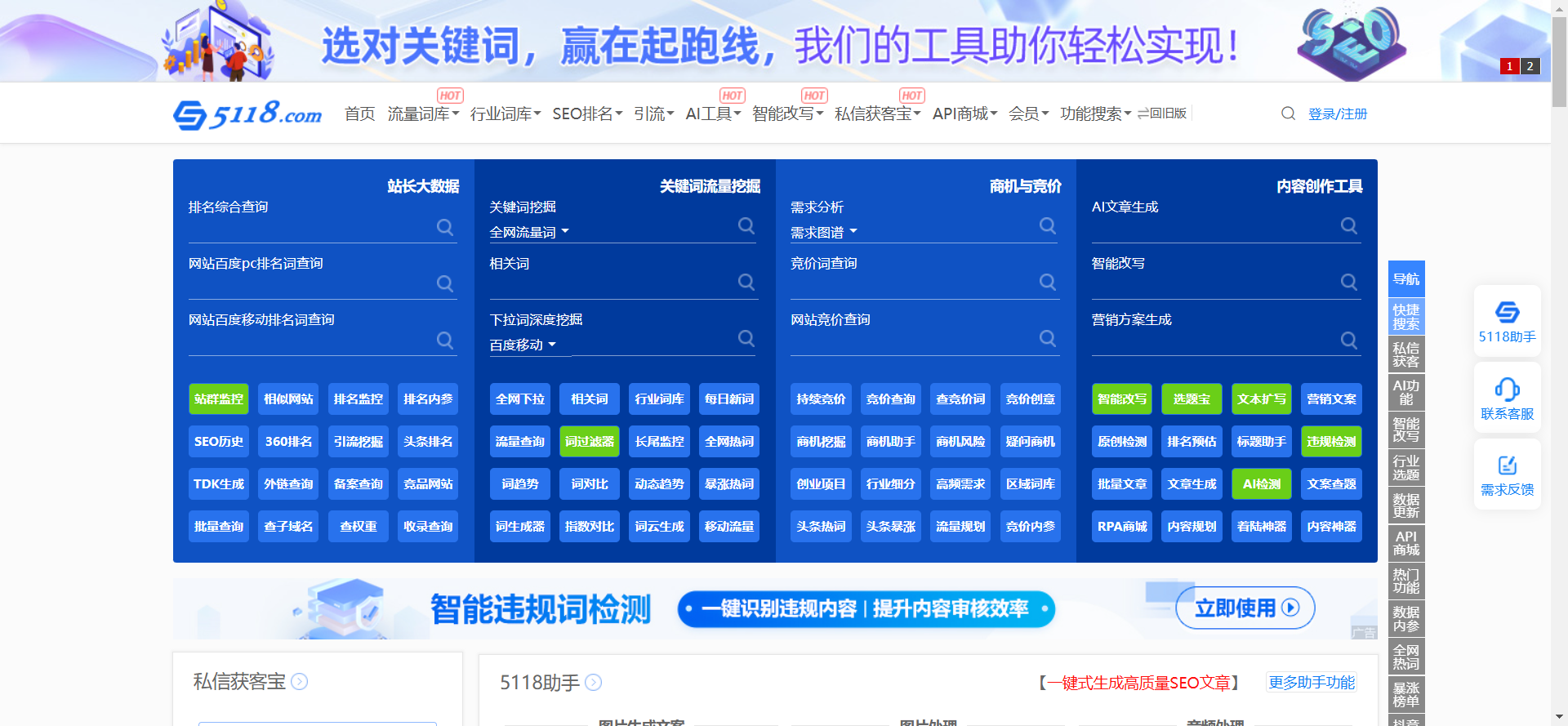The height and width of the screenshot is (726, 1568).
Task: Click search icon for 网站竞价查询
Action: [1048, 338]
